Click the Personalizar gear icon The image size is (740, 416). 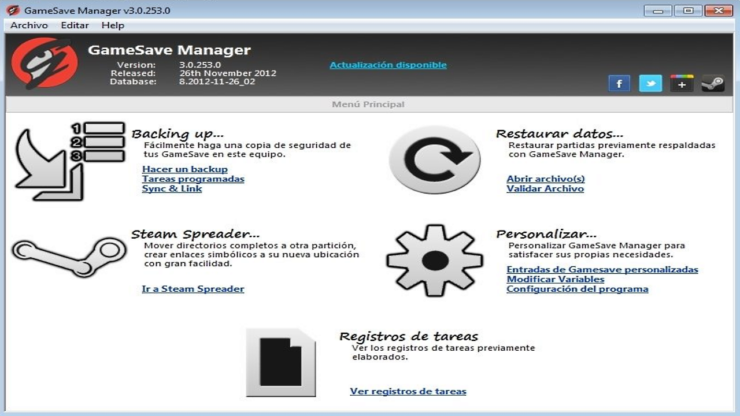(435, 260)
